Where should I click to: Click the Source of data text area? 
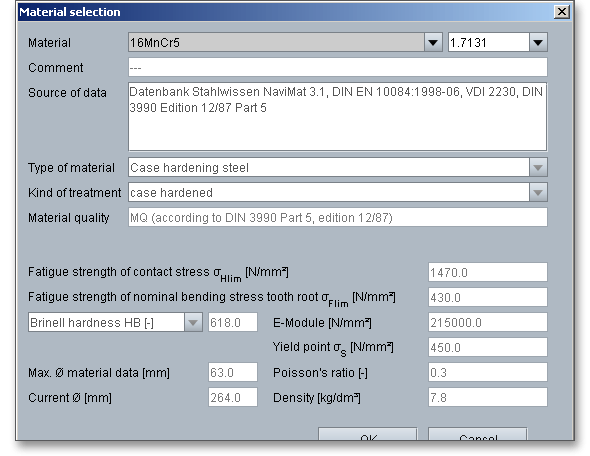(338, 117)
